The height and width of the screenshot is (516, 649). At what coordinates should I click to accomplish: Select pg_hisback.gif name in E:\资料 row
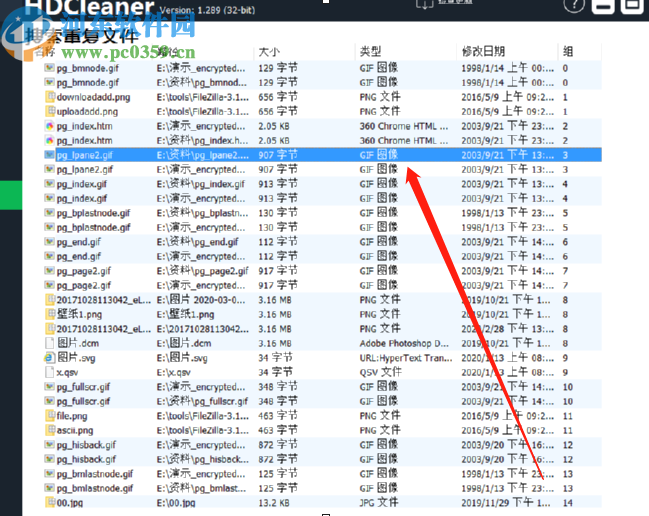click(86, 459)
